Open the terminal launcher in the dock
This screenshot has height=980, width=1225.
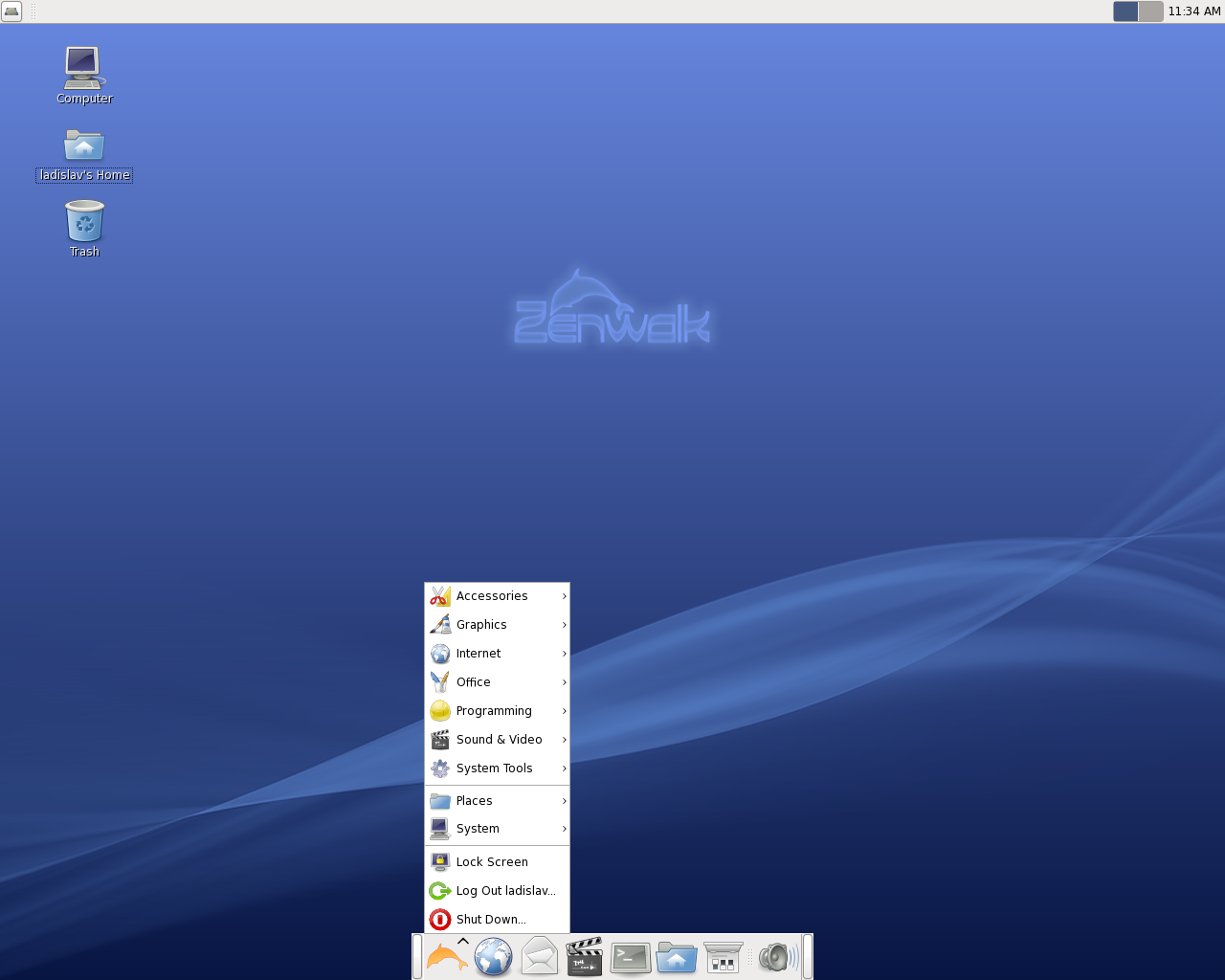[x=631, y=956]
